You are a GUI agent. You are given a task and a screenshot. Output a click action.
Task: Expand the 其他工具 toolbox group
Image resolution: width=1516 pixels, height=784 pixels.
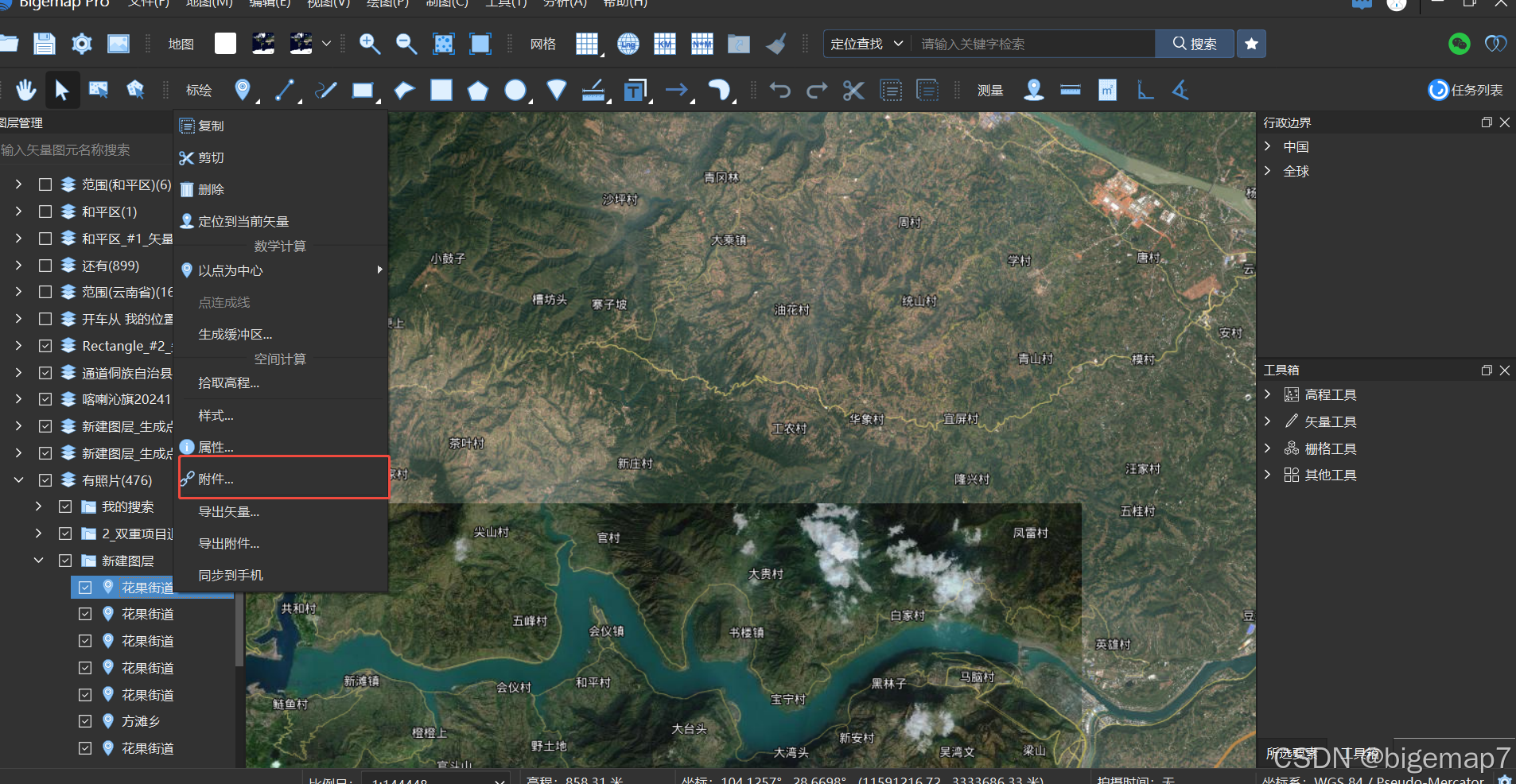pyautogui.click(x=1268, y=475)
